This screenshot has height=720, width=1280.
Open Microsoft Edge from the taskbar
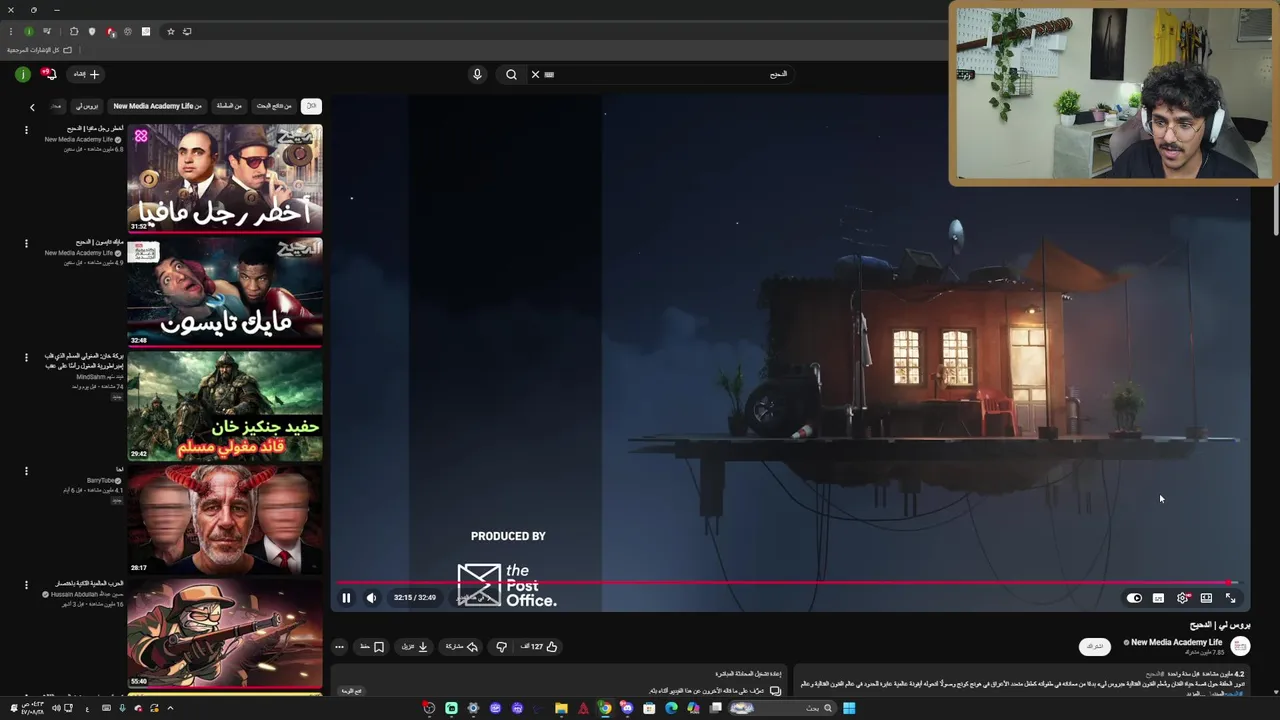671,708
